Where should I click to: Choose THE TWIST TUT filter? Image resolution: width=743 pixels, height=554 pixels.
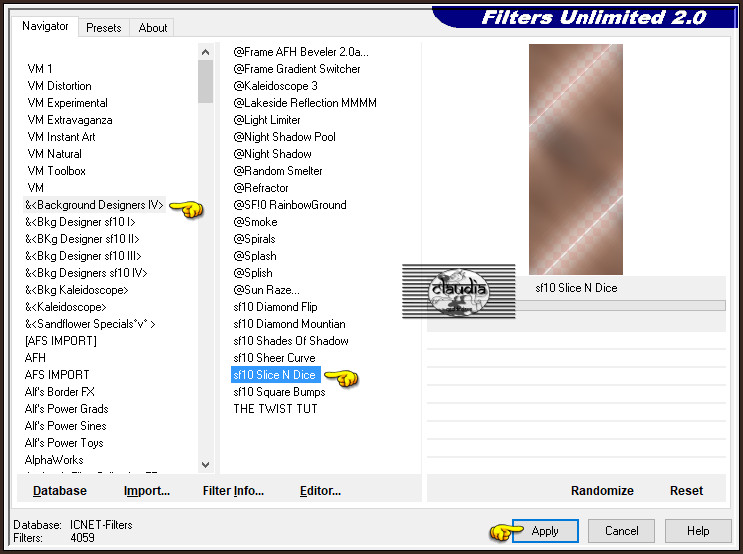tap(275, 409)
